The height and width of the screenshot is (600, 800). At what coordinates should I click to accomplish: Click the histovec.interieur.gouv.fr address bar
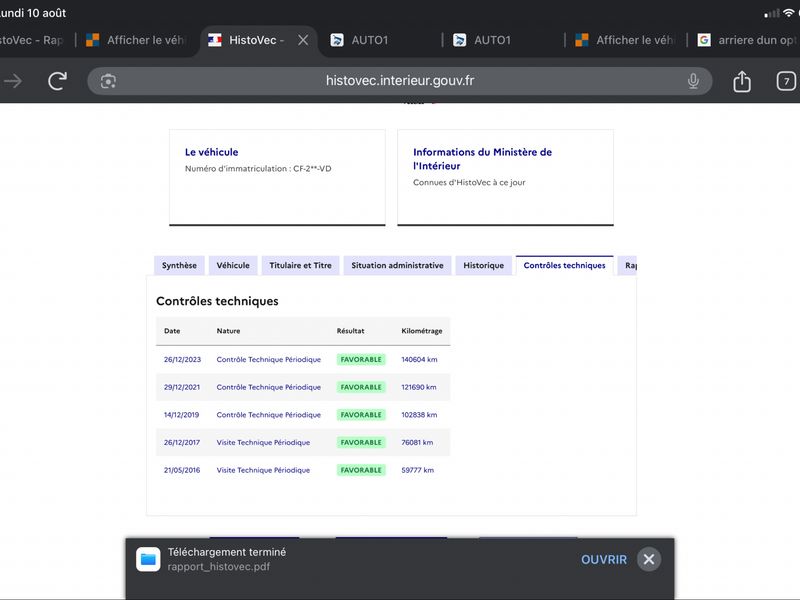(x=399, y=81)
